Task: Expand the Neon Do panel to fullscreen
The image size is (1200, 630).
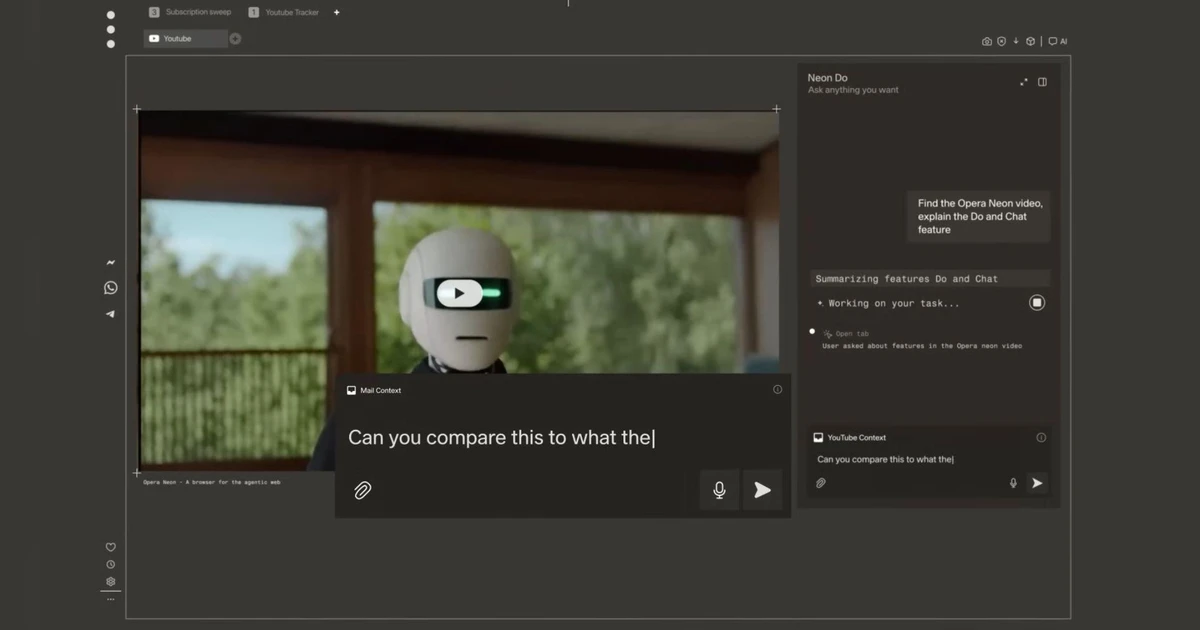Action: tap(1023, 82)
